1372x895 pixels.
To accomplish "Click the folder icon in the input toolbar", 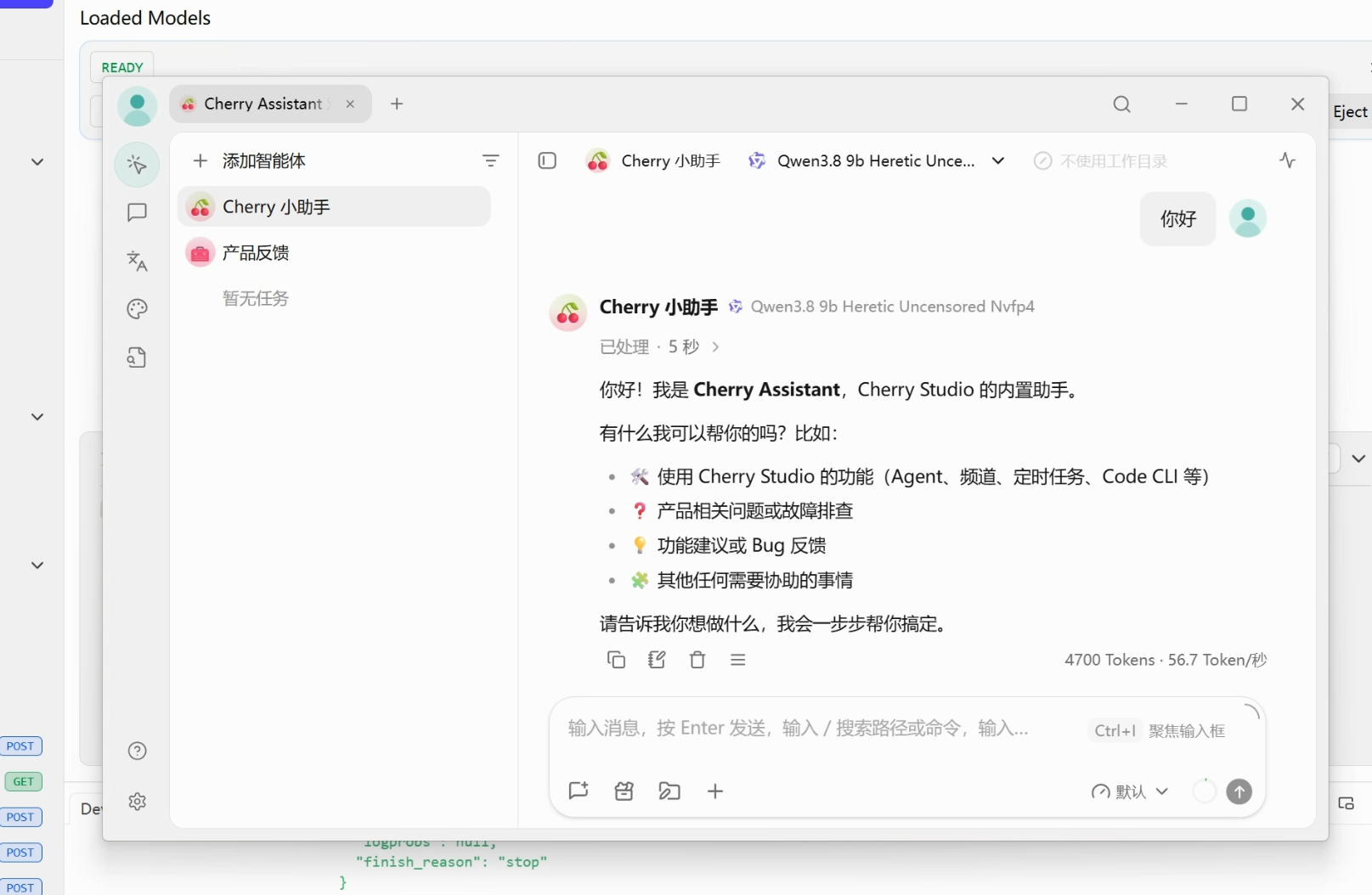I will point(669,791).
